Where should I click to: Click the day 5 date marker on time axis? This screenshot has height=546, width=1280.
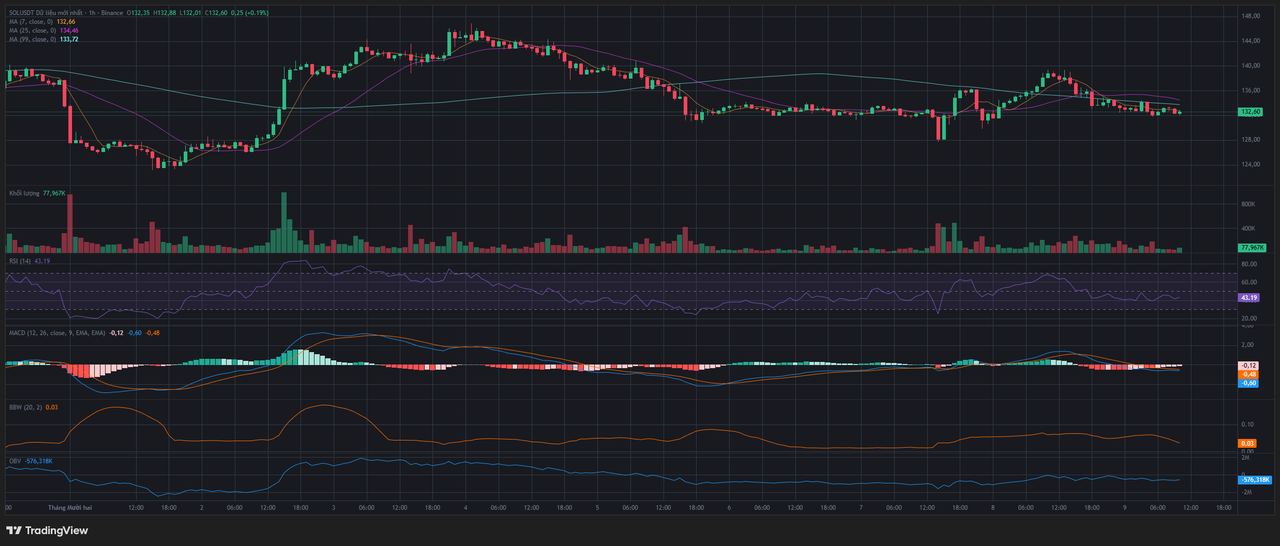(x=597, y=507)
